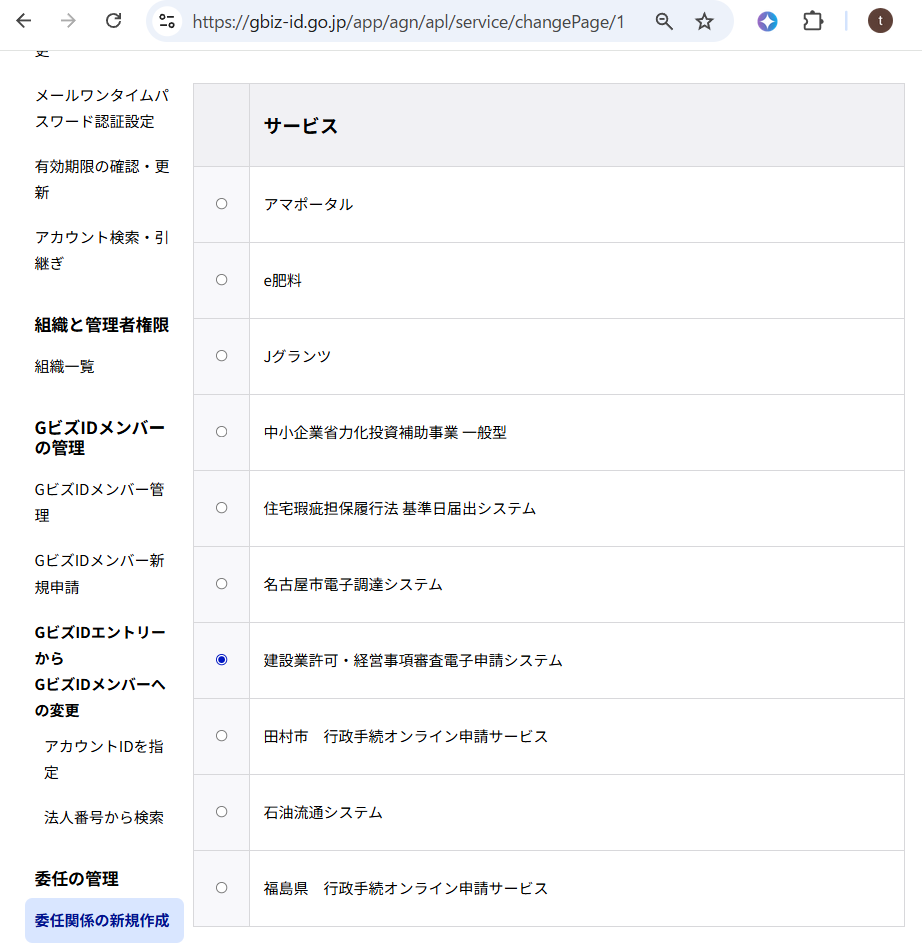Open メールワンタイムパスワード認証設定 sidebar link
Image resolution: width=922 pixels, height=943 pixels.
pos(102,108)
